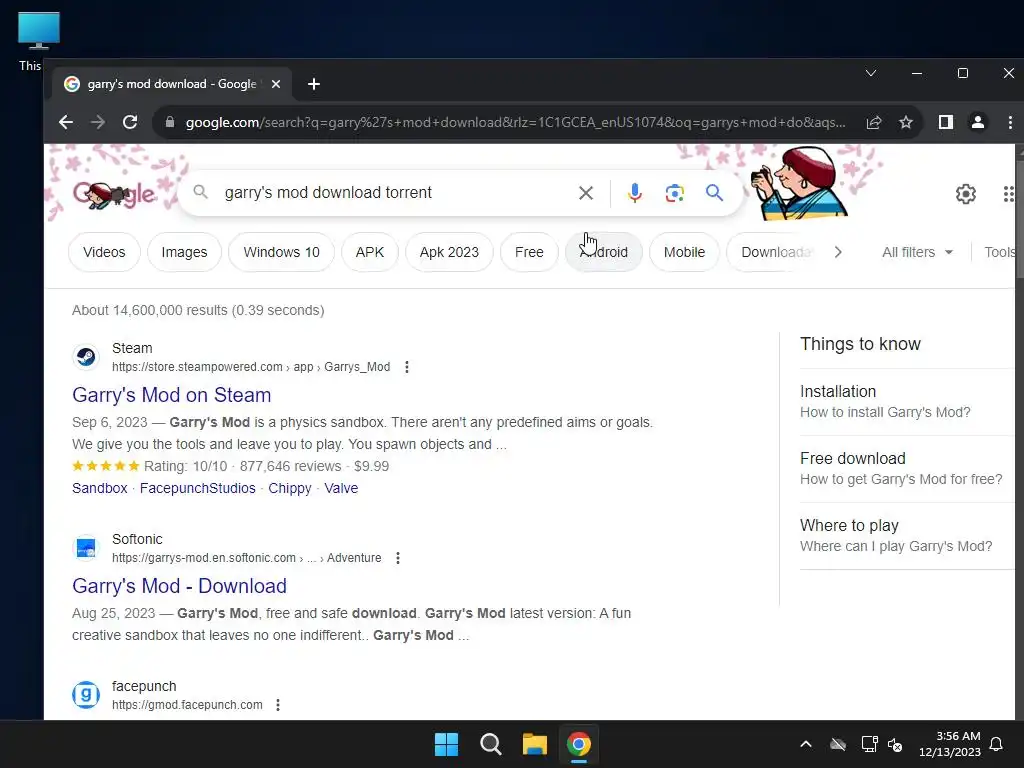
Task: Click the facepunch favicon in results
Action: pos(86,695)
